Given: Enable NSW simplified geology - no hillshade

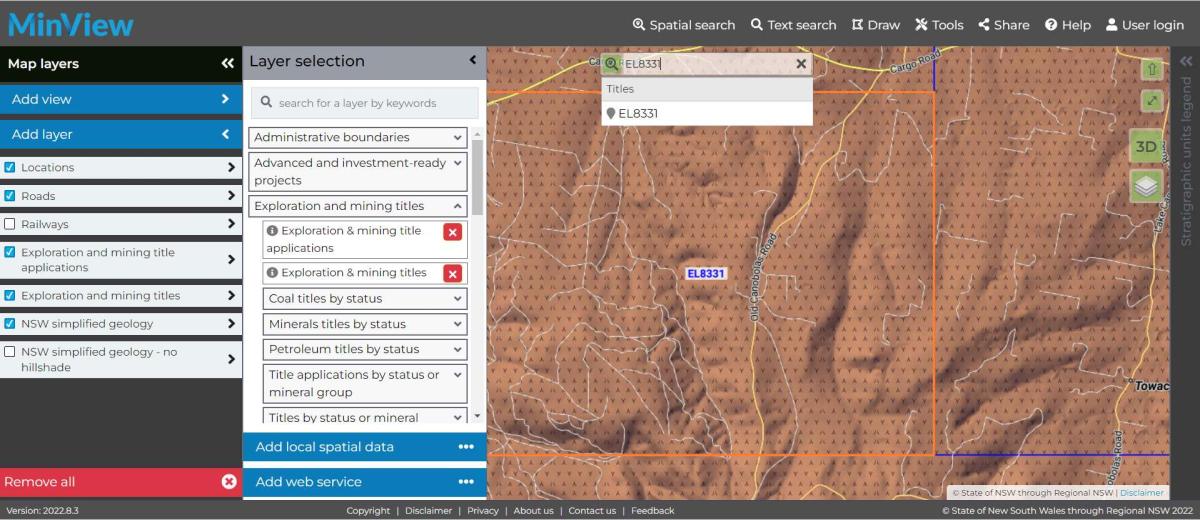Looking at the screenshot, I should (x=10, y=352).
